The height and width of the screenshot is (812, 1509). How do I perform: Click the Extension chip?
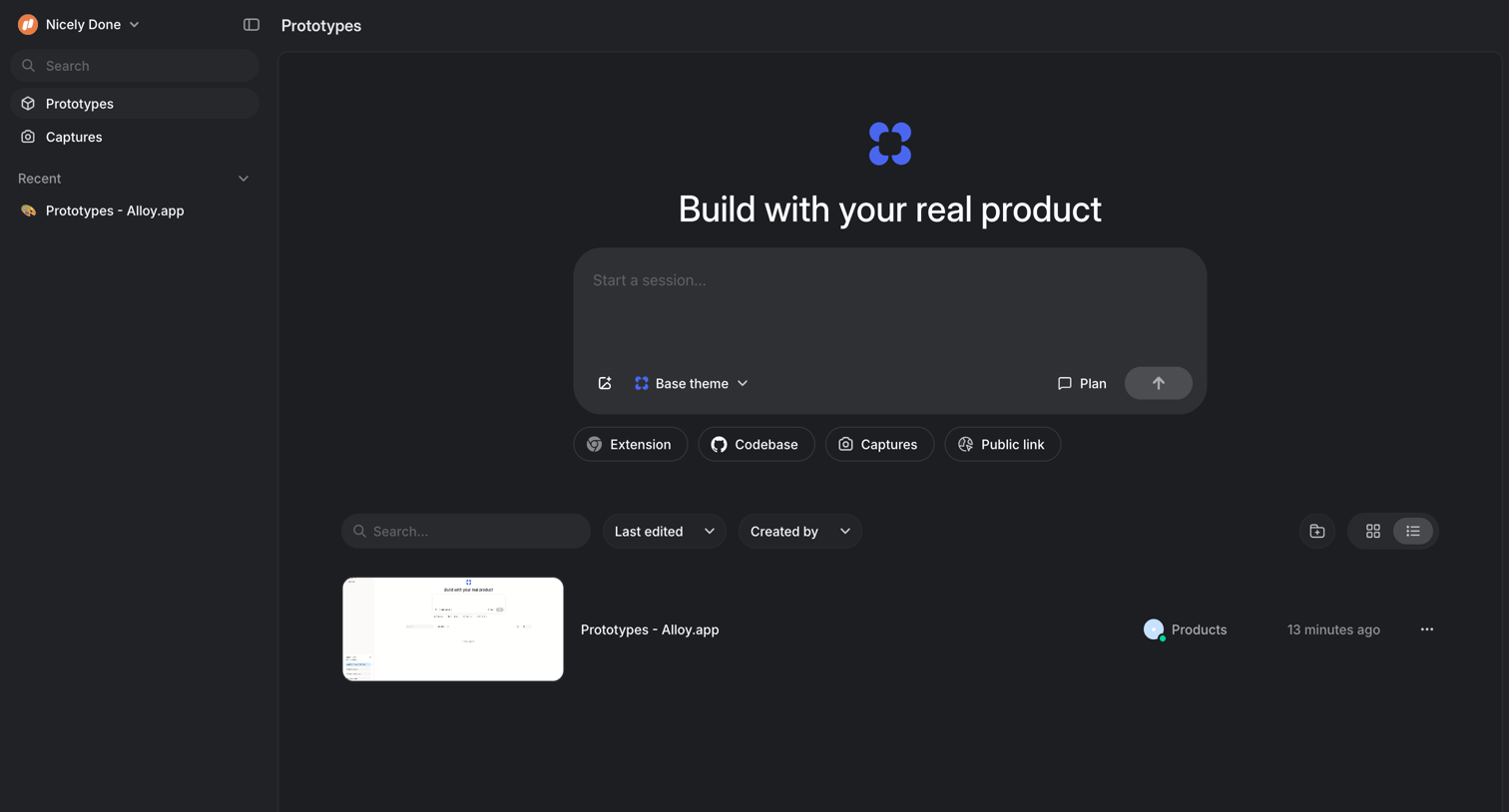pyautogui.click(x=630, y=444)
